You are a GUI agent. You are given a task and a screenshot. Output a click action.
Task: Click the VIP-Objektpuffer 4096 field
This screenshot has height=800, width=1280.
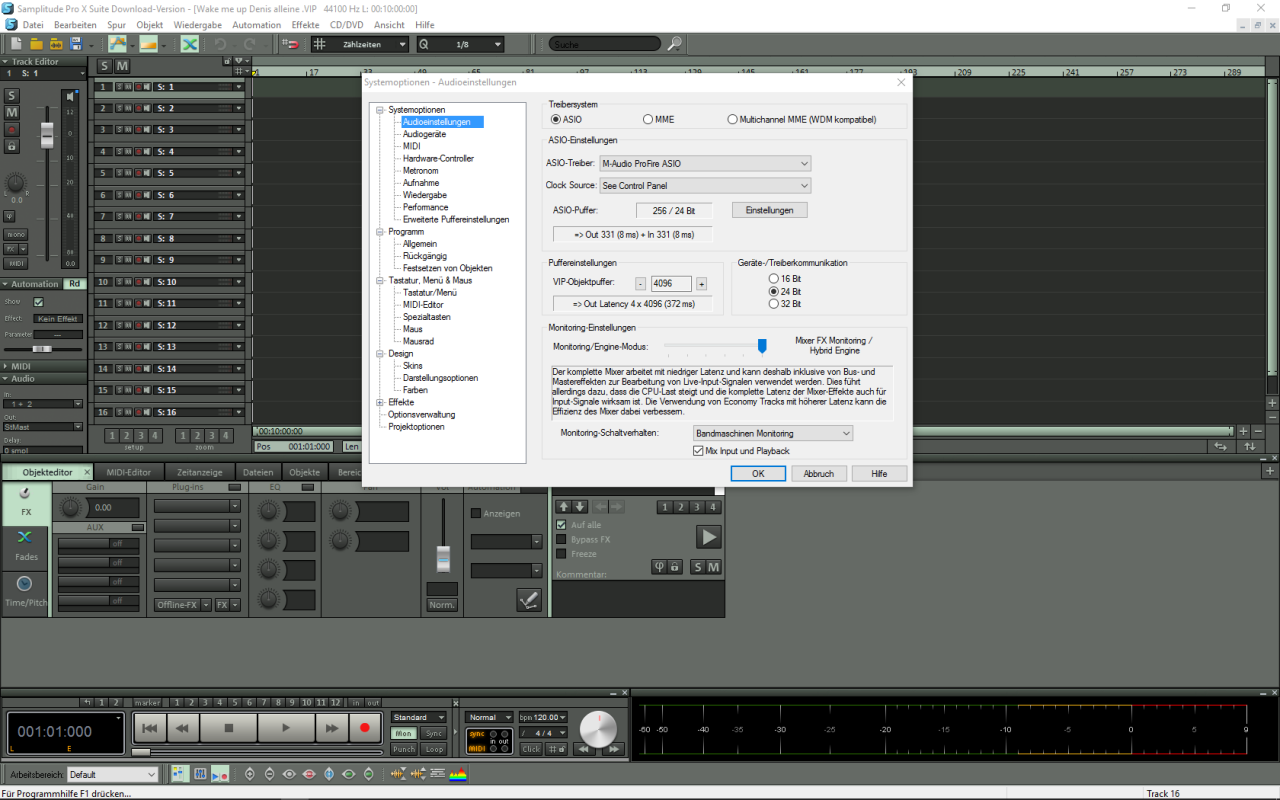click(x=671, y=284)
